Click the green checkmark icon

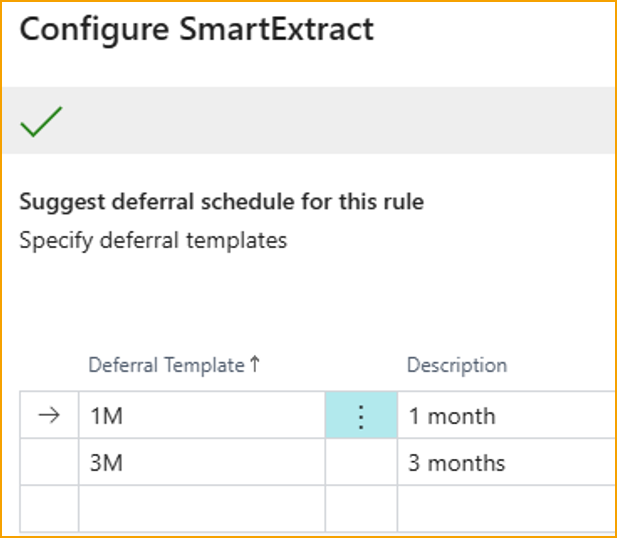tap(41, 123)
